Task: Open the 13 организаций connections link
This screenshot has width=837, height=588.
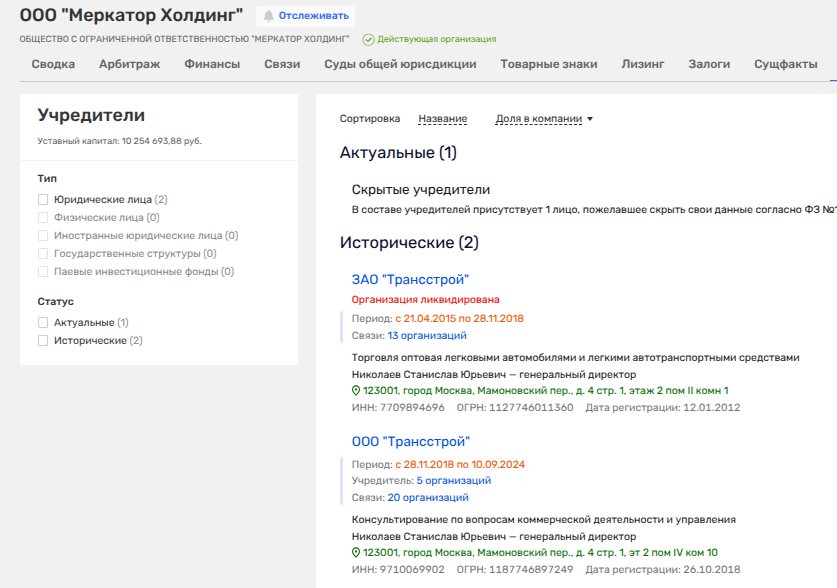Action: click(426, 335)
